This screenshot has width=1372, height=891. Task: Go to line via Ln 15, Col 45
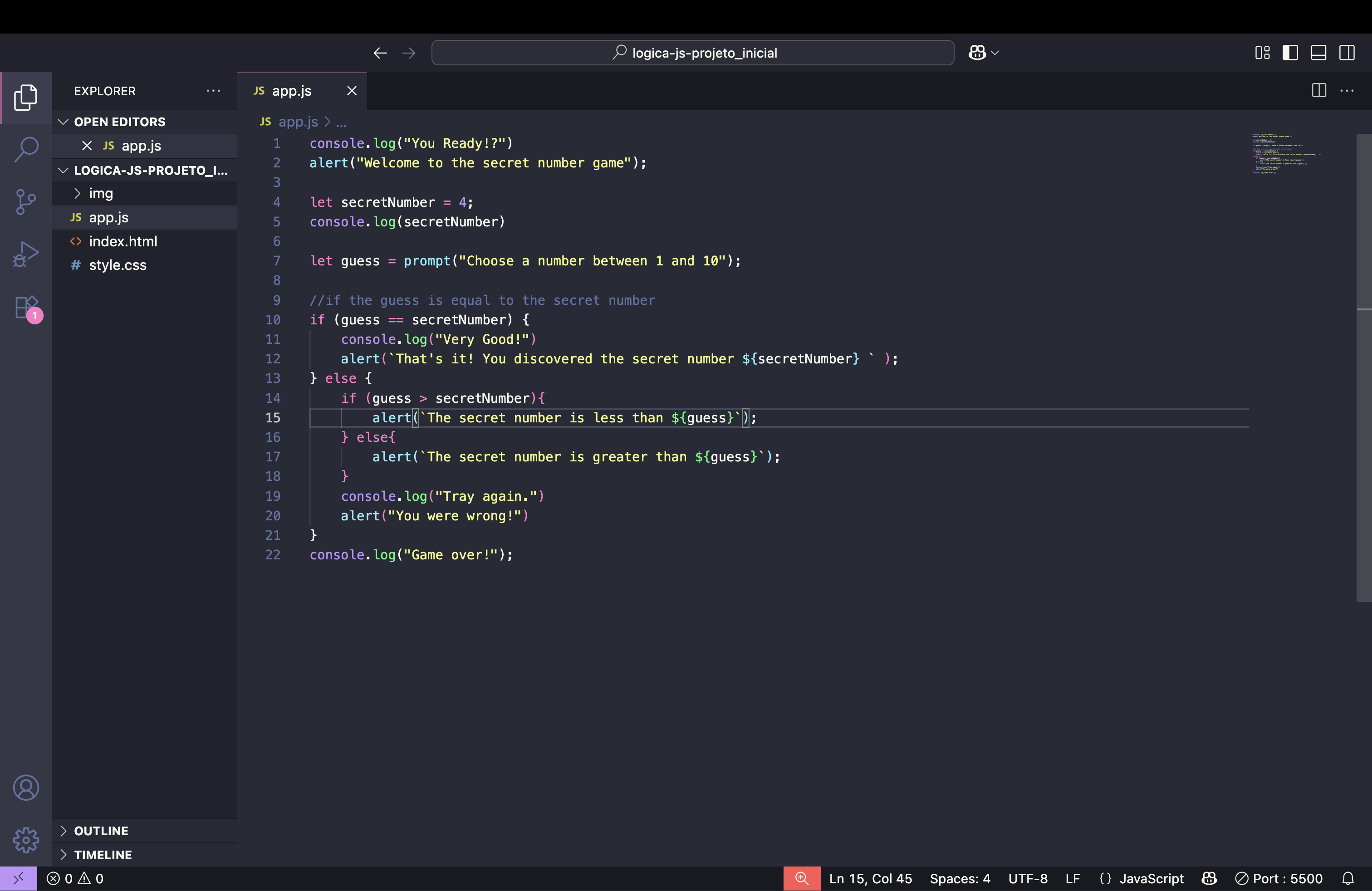click(871, 878)
